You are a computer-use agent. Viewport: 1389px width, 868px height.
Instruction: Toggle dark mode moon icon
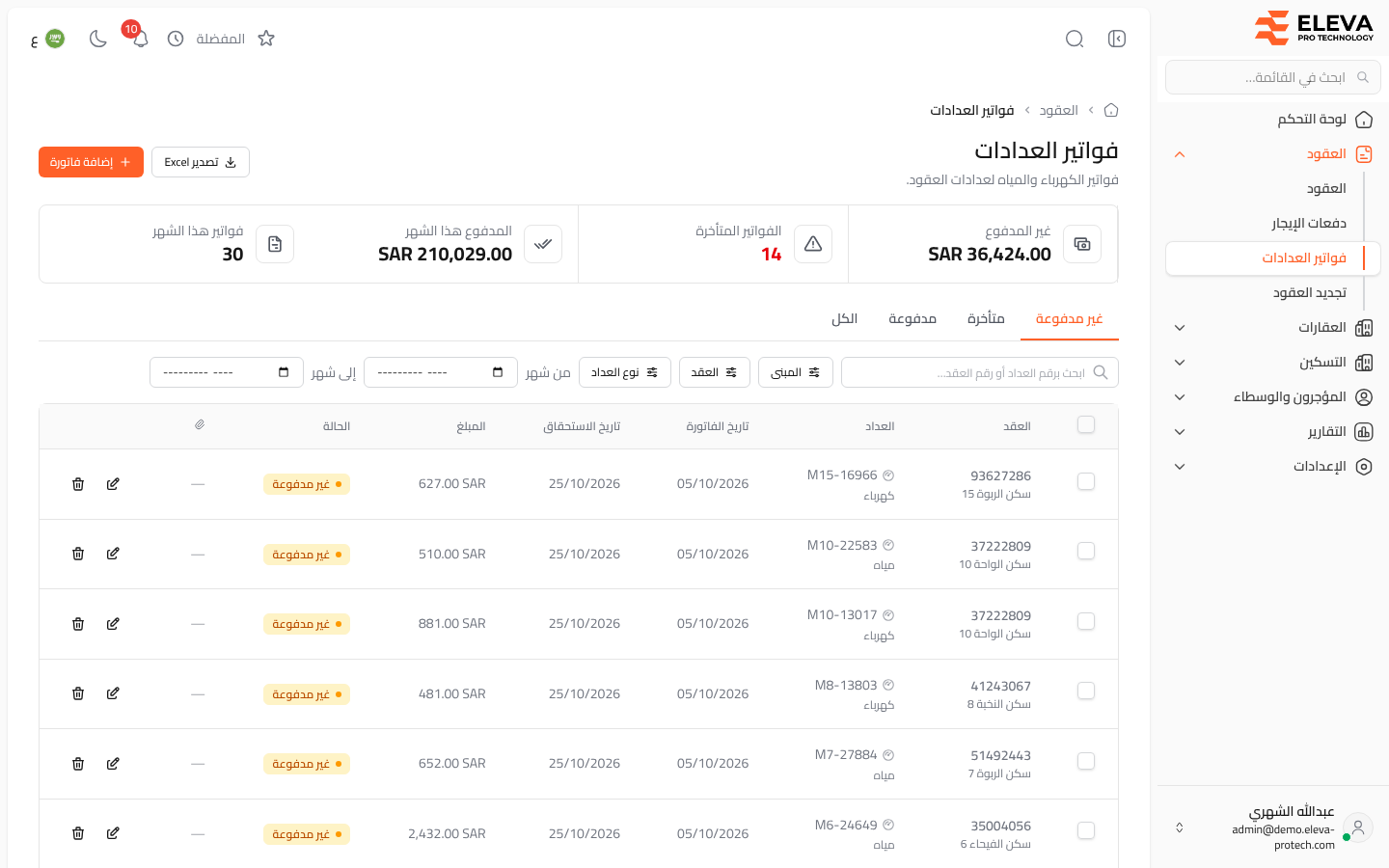98,39
